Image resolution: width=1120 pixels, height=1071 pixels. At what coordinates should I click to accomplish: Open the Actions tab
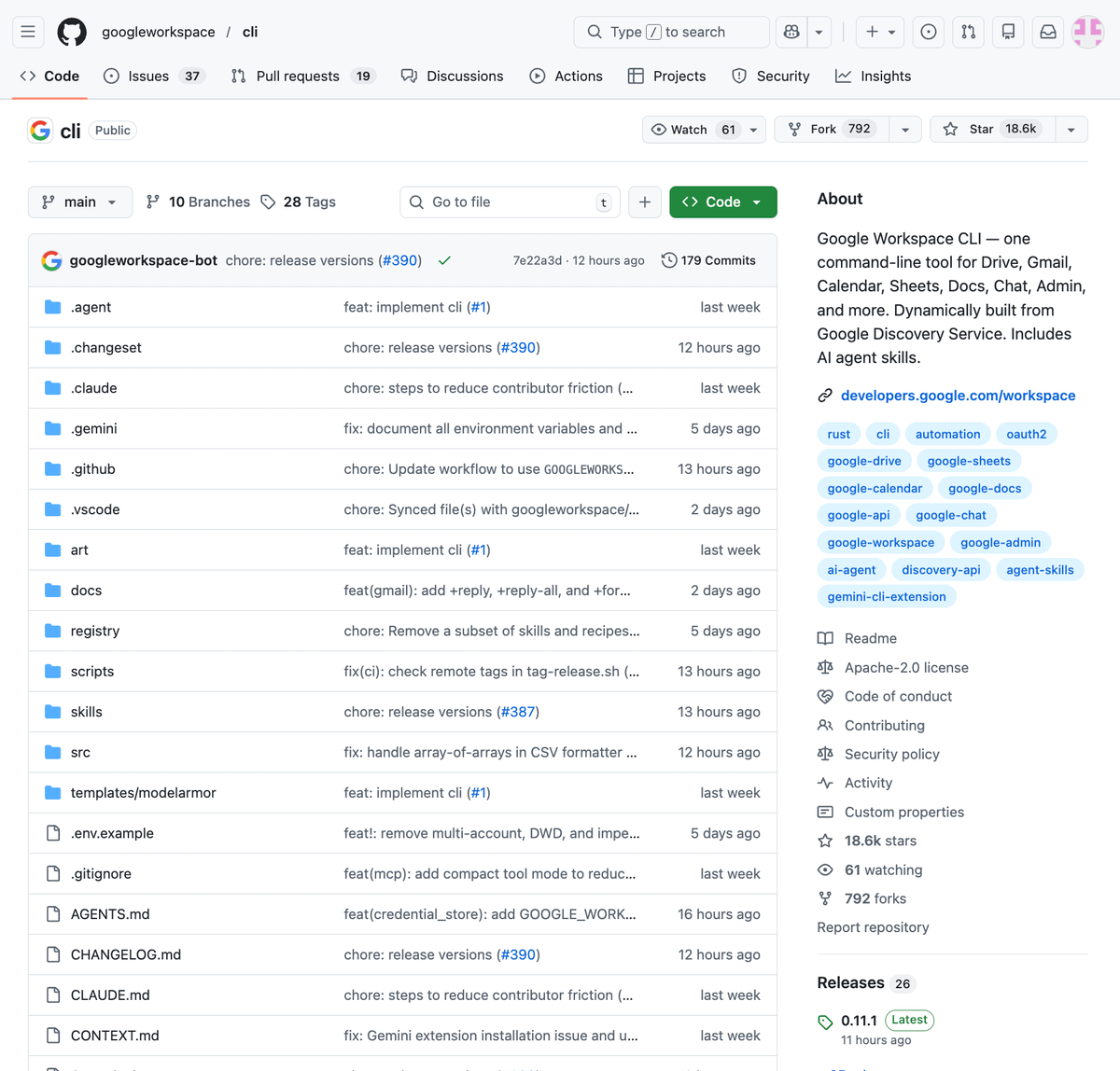pyautogui.click(x=567, y=76)
